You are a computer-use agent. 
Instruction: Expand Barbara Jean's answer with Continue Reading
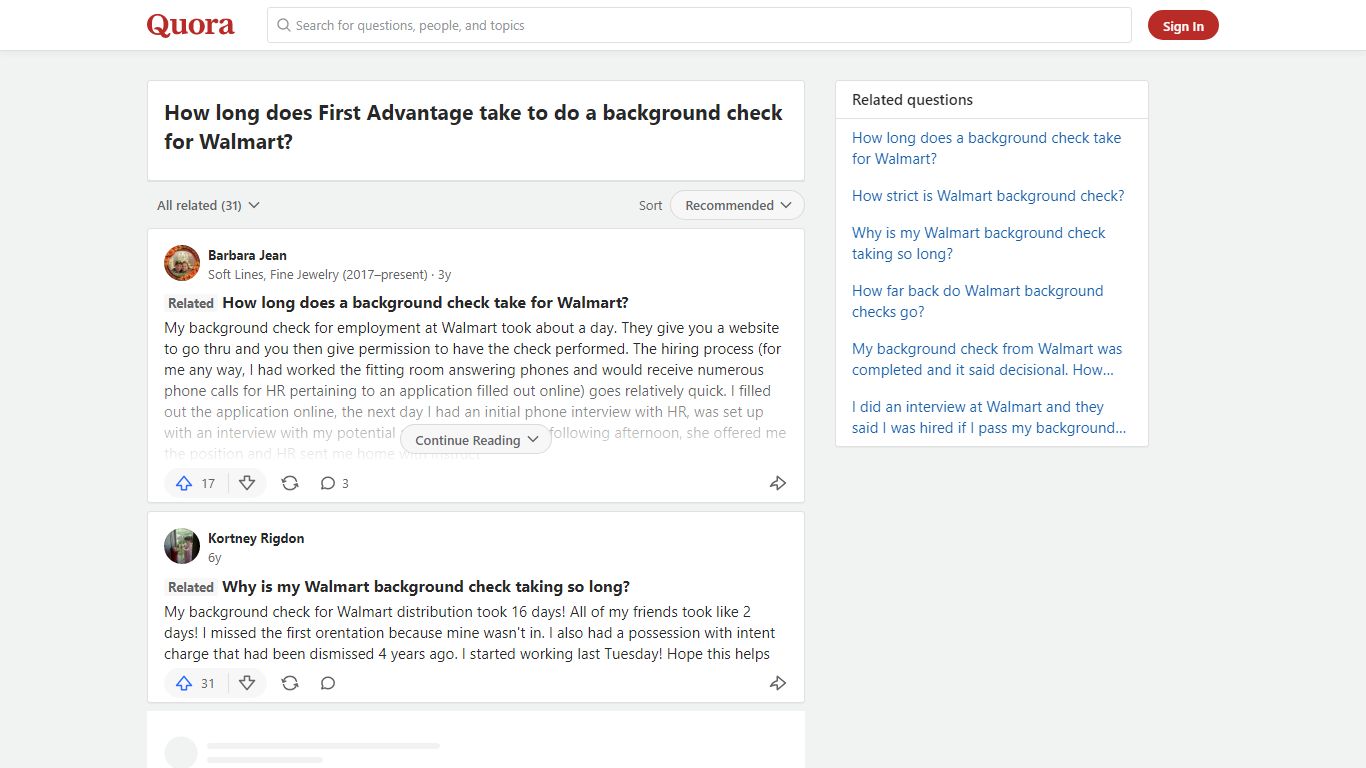476,440
